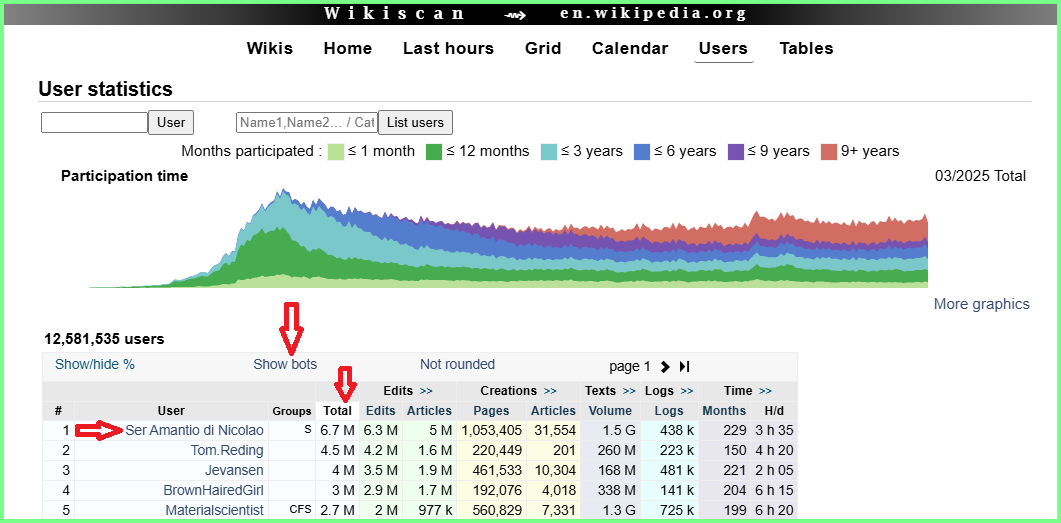Screen dimensions: 1061x523
Task: Click the List users button
Action: point(415,122)
